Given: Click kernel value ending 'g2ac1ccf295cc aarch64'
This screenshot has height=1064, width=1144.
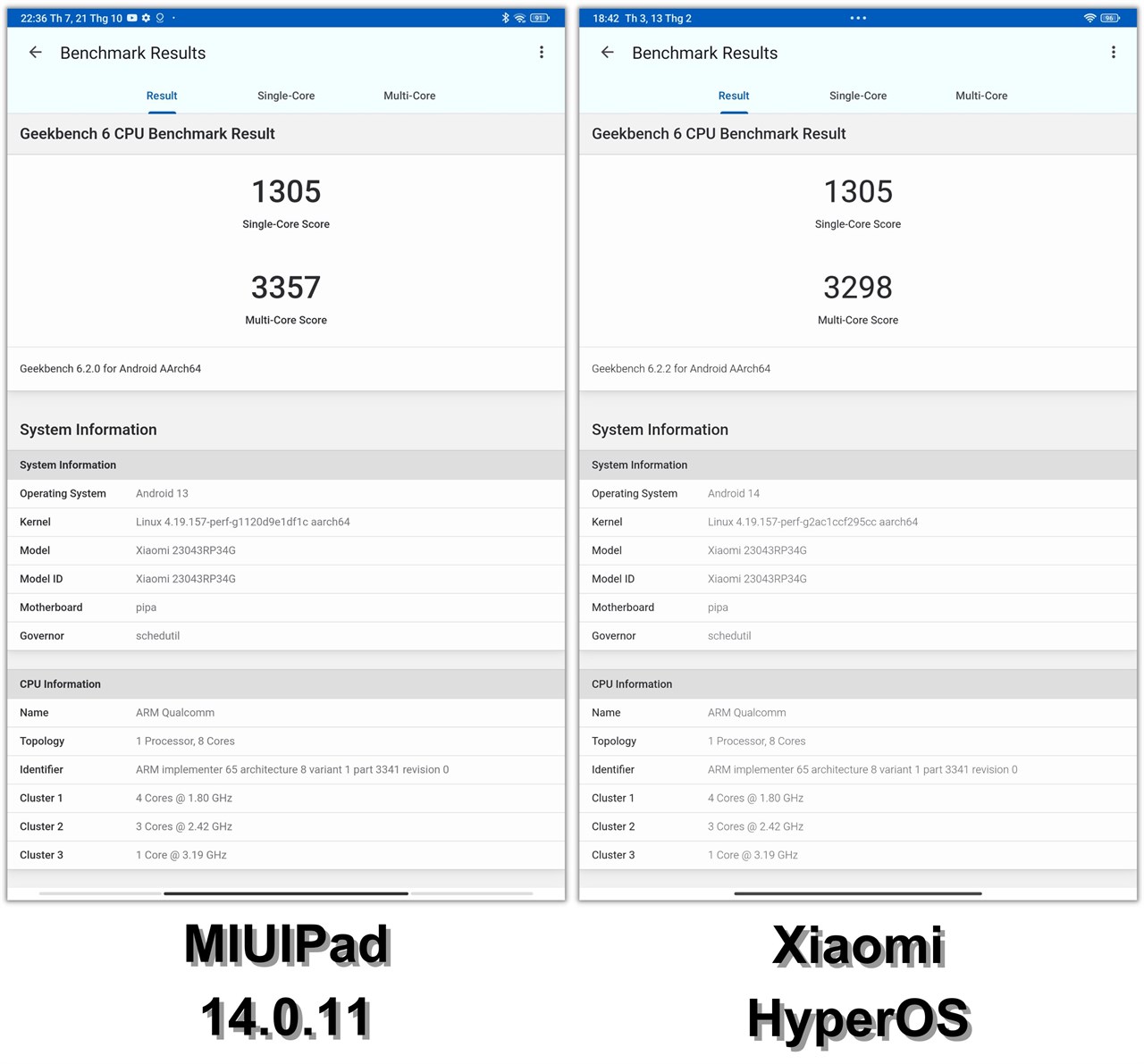Looking at the screenshot, I should pos(812,522).
